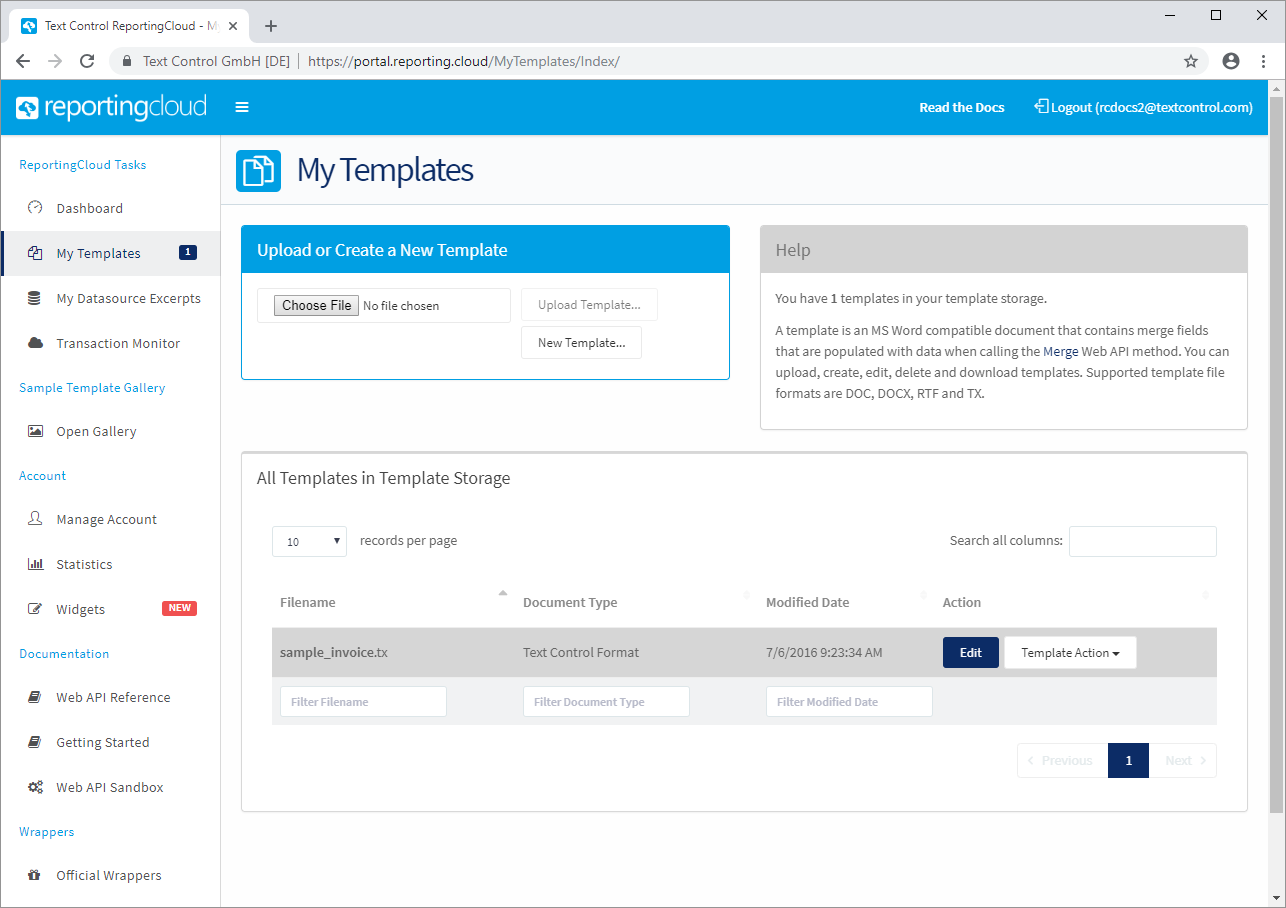Sort by Document Type column header

(x=636, y=602)
